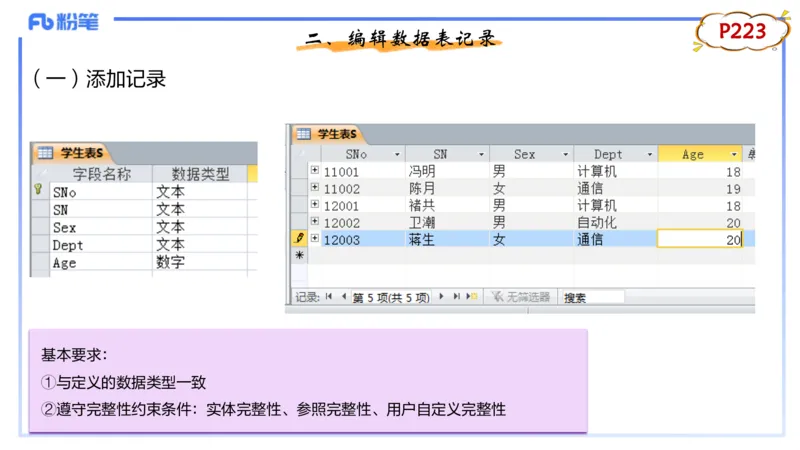Go to next record navigation button

click(x=441, y=296)
